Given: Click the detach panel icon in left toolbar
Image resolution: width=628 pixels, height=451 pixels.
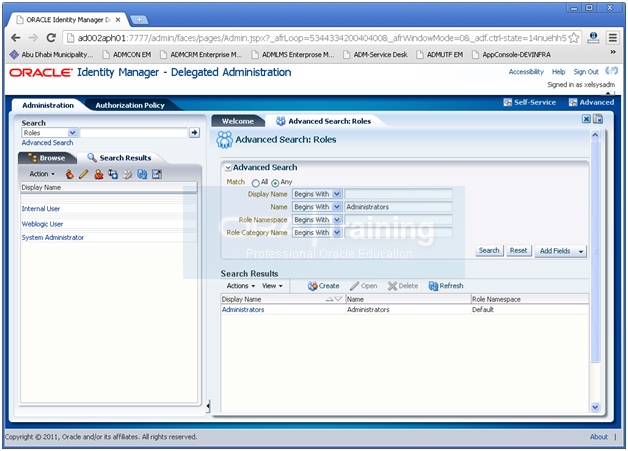Looking at the screenshot, I should [x=157, y=174].
